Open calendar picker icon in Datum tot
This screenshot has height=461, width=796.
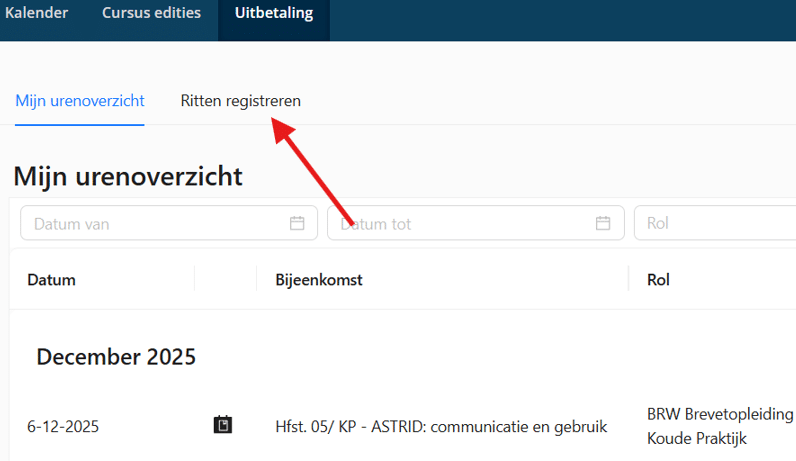point(603,223)
